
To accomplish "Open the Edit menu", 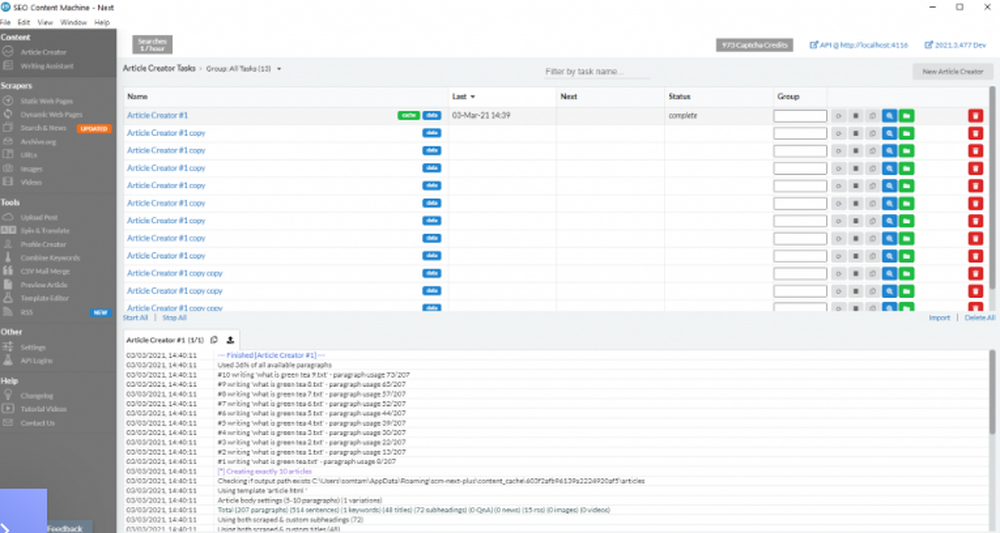I will 24,22.
